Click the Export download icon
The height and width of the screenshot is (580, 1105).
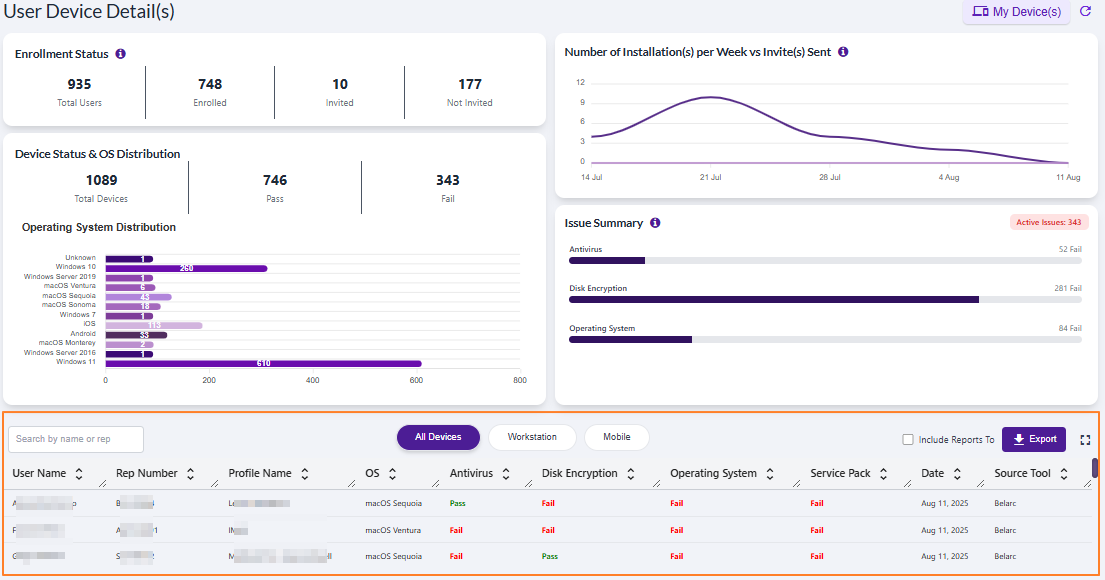tap(1019, 439)
